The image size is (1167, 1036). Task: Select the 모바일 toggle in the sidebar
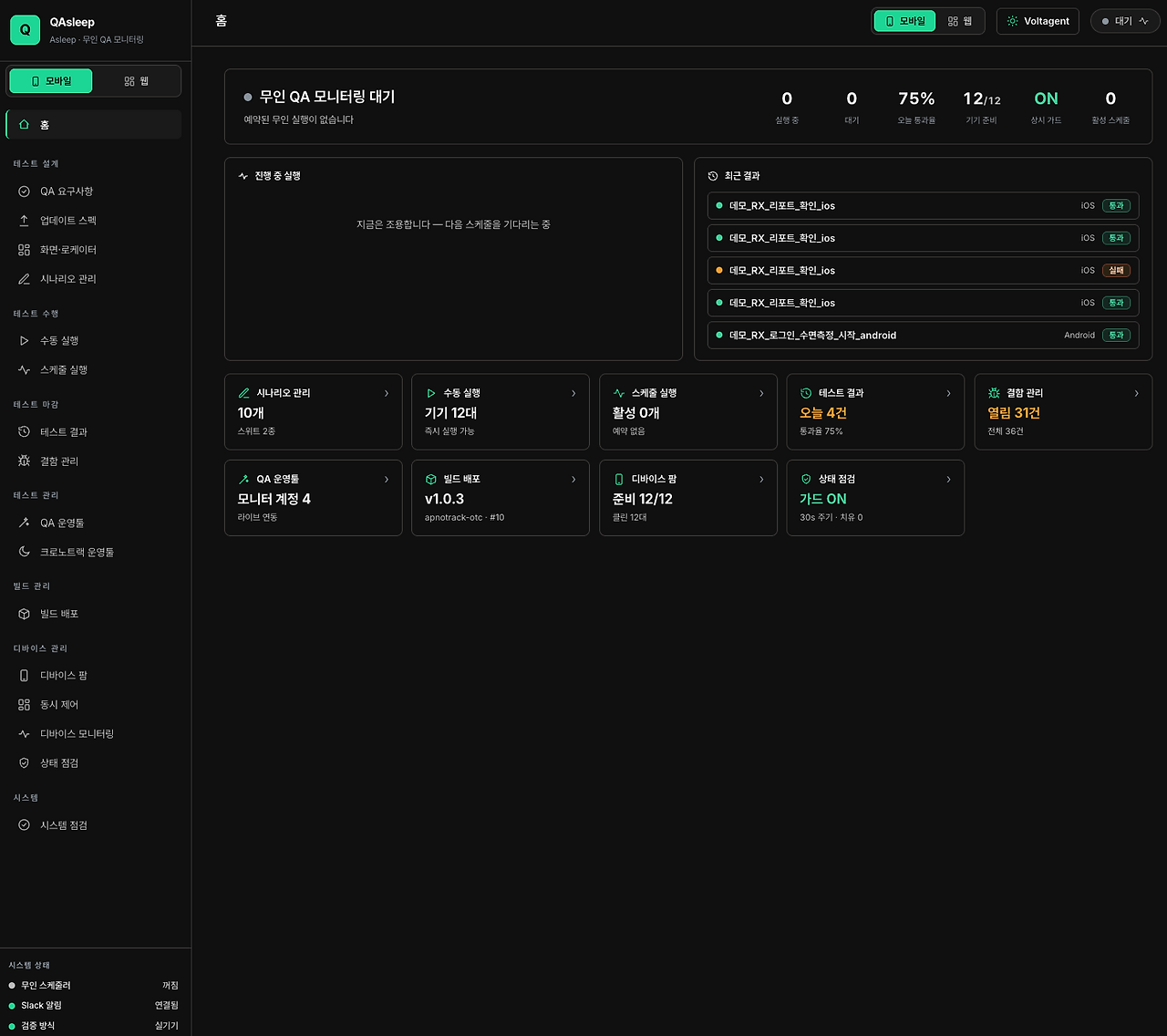click(51, 81)
